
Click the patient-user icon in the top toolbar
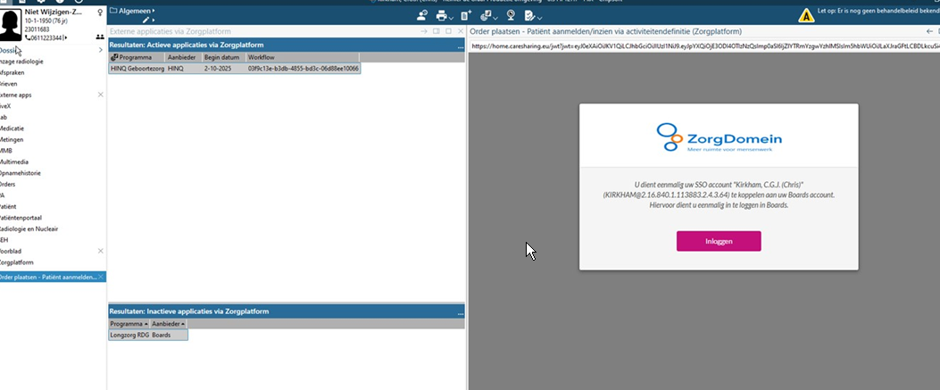(423, 16)
